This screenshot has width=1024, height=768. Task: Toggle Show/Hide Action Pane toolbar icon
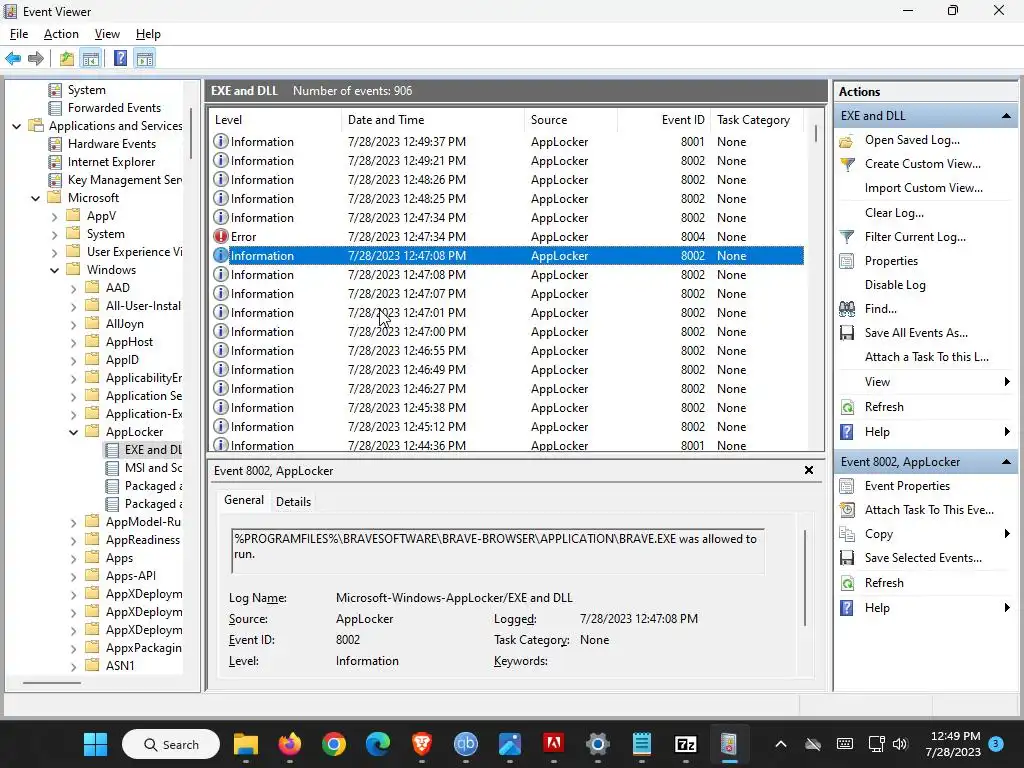(145, 59)
